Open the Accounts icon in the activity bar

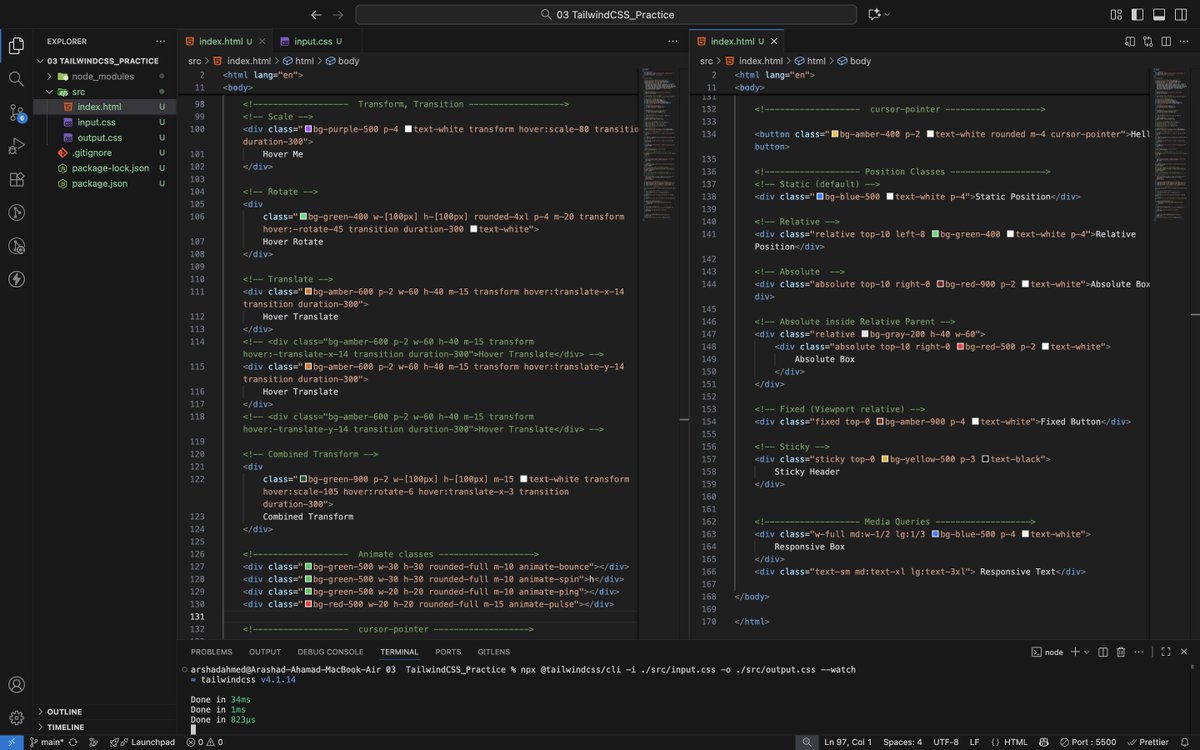tap(16, 685)
